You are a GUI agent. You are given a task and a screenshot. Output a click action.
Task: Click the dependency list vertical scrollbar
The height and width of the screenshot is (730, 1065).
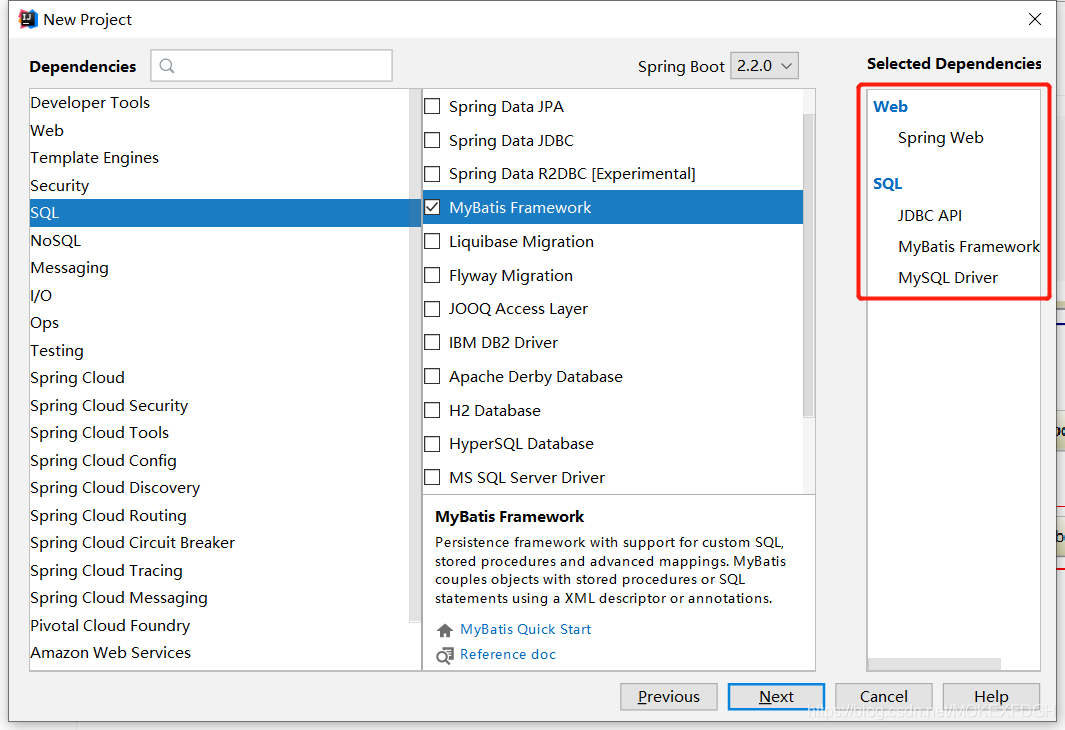(808, 265)
